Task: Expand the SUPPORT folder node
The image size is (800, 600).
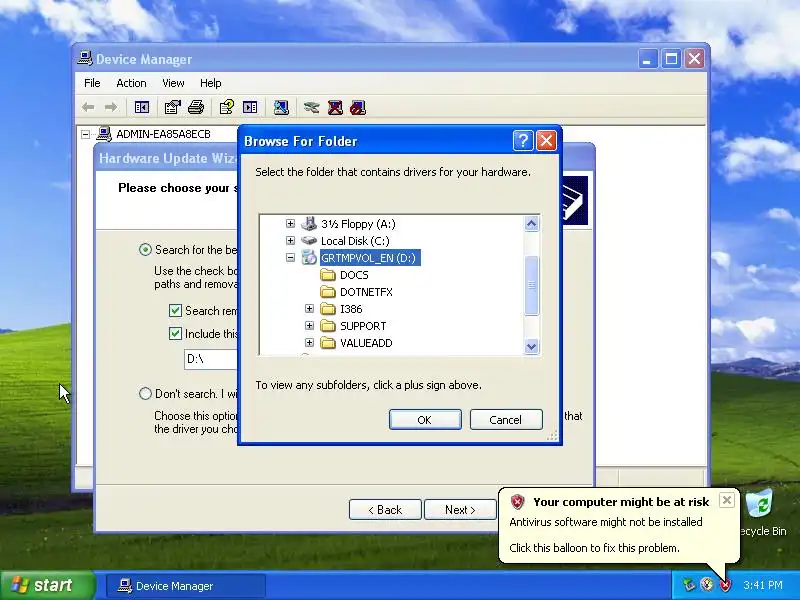Action: 309,326
